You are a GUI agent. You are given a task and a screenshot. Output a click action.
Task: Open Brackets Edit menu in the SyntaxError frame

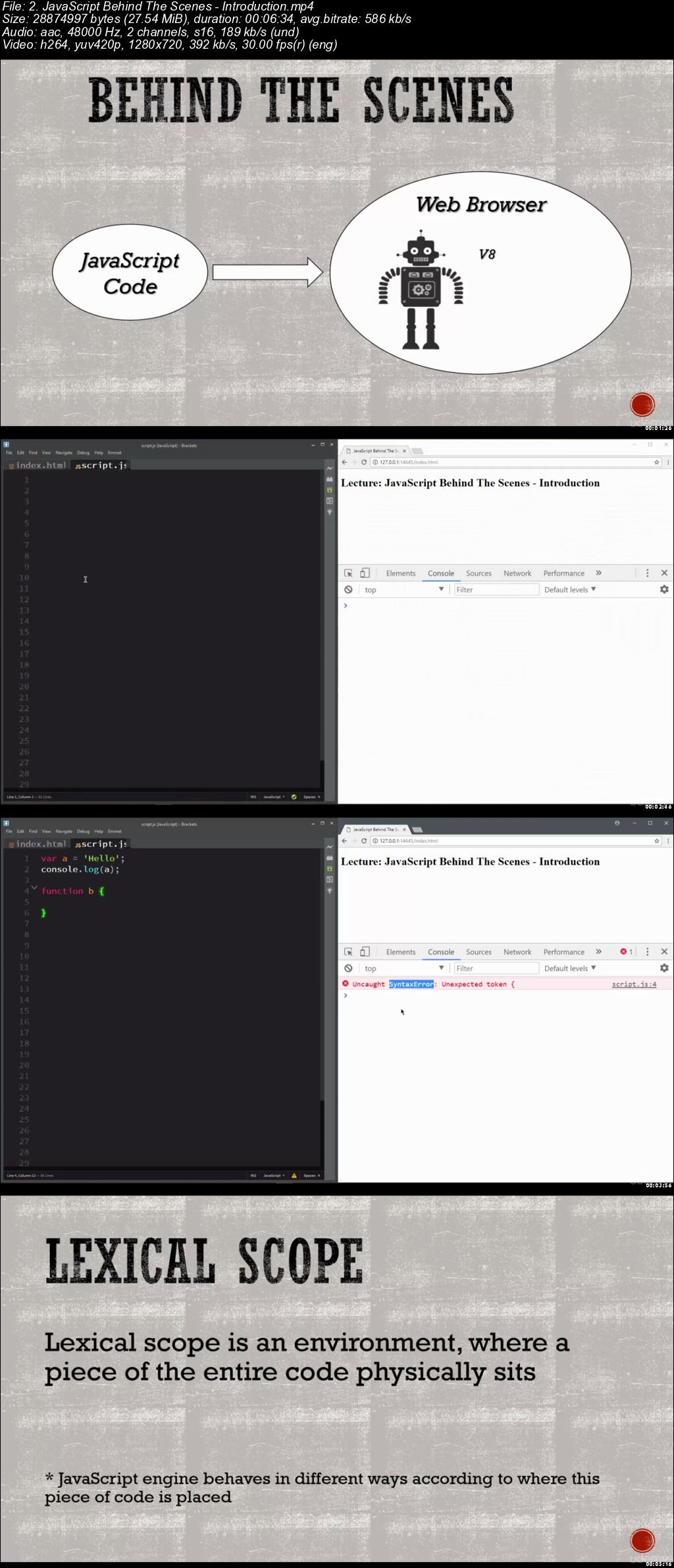[20, 831]
